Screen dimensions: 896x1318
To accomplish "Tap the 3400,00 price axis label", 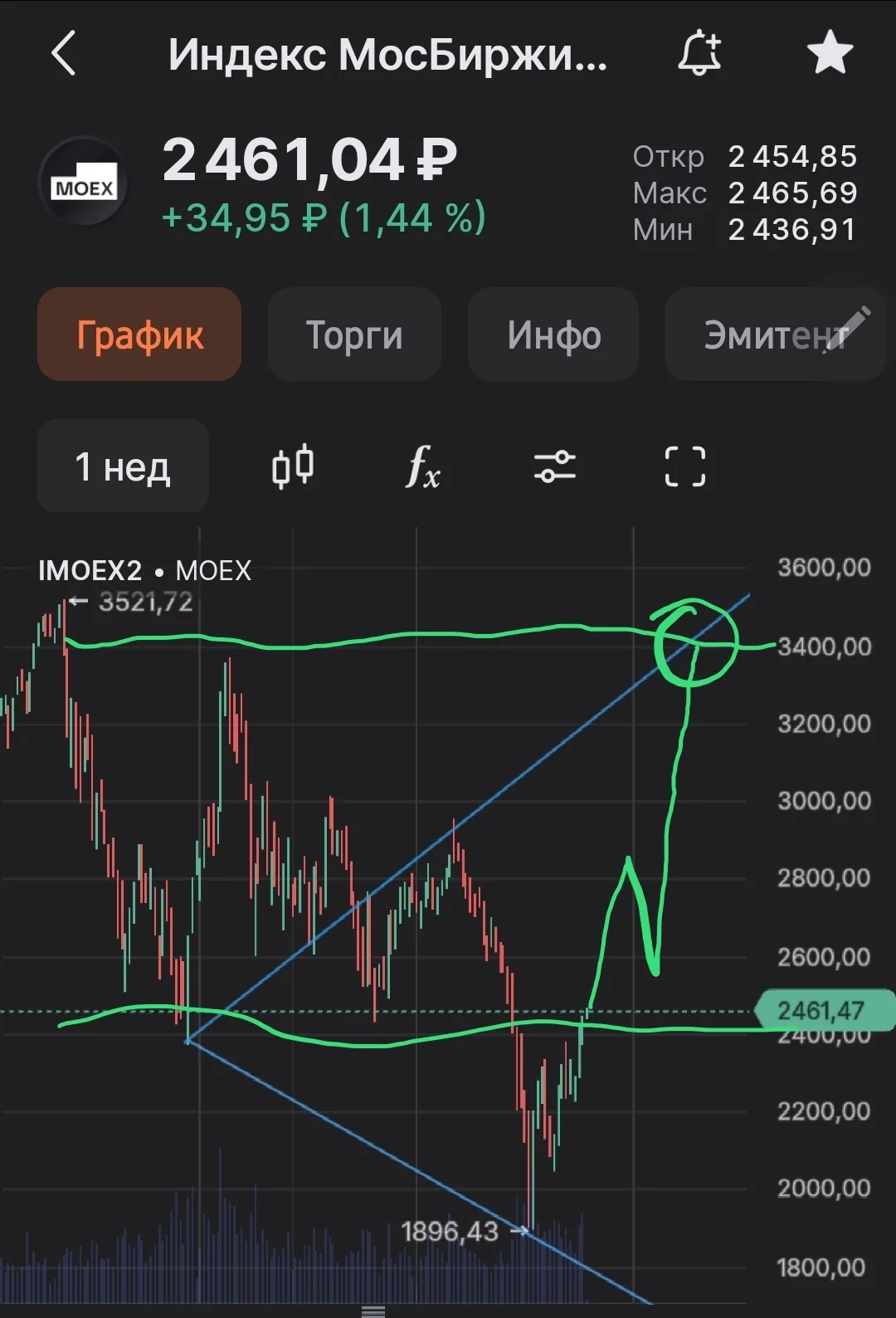I will 824,647.
